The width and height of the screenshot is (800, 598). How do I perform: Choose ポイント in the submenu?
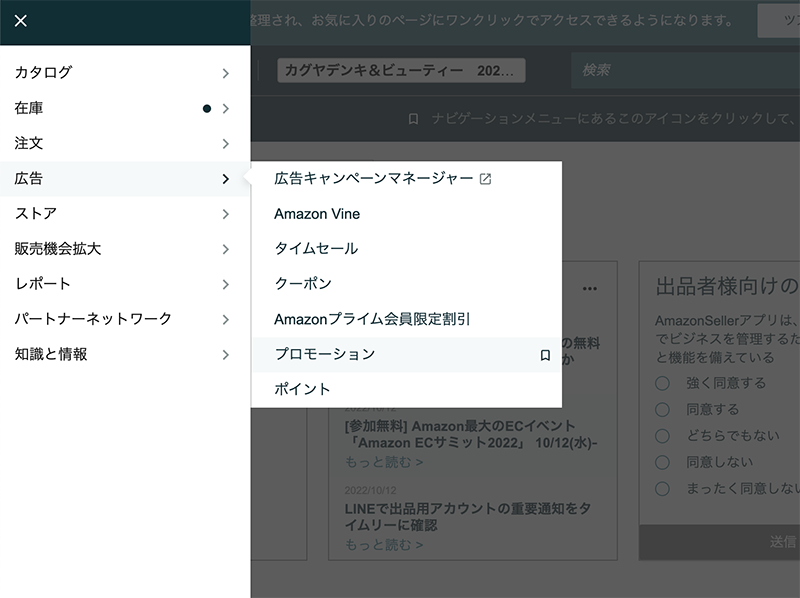point(407,390)
